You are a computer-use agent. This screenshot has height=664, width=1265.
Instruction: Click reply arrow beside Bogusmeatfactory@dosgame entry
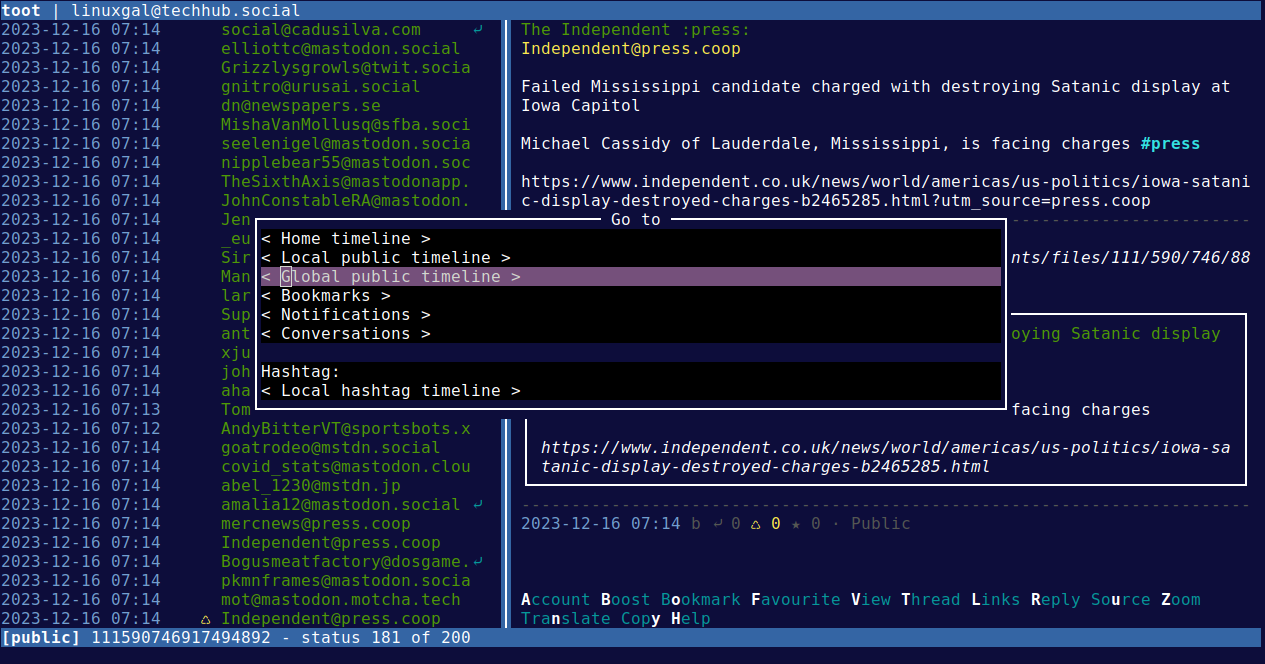(x=477, y=561)
